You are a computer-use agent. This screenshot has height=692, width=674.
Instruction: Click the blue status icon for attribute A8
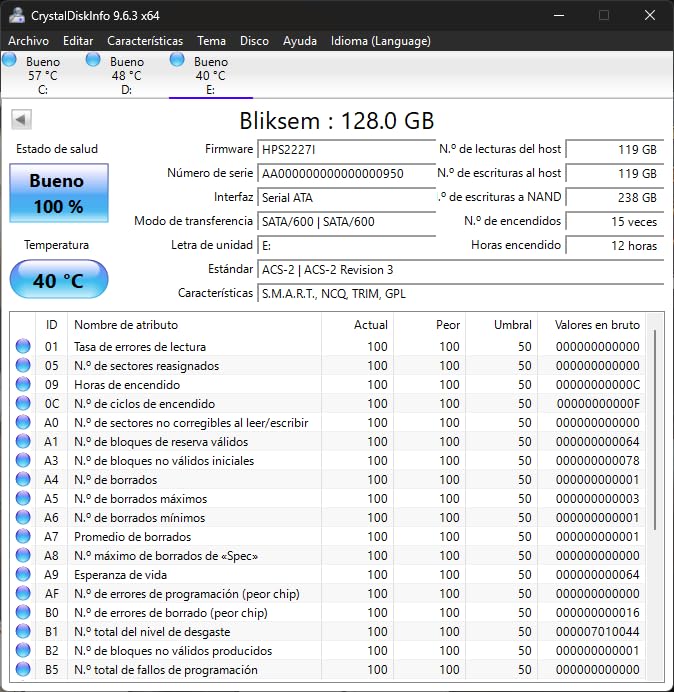point(23,555)
